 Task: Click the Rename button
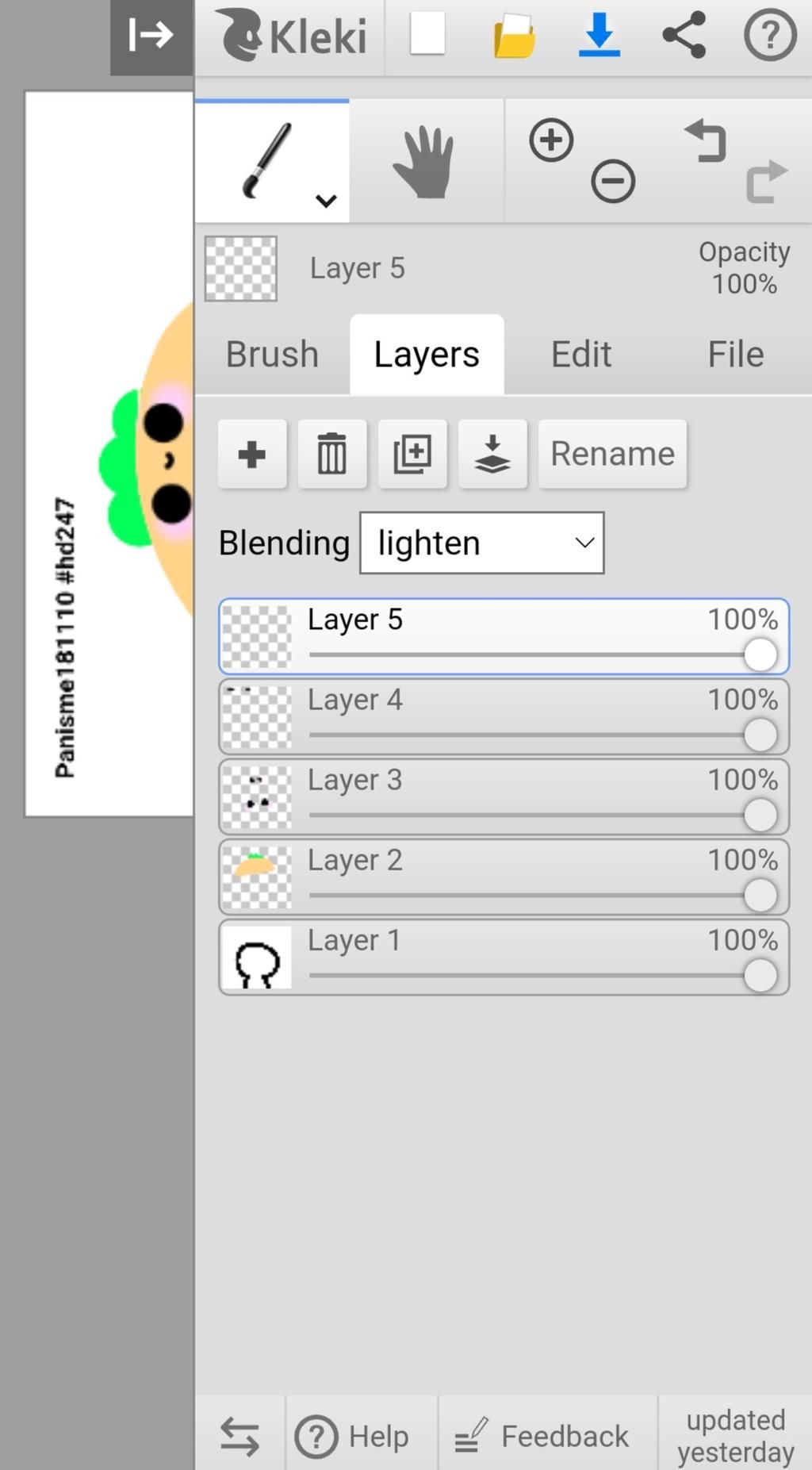click(x=612, y=454)
